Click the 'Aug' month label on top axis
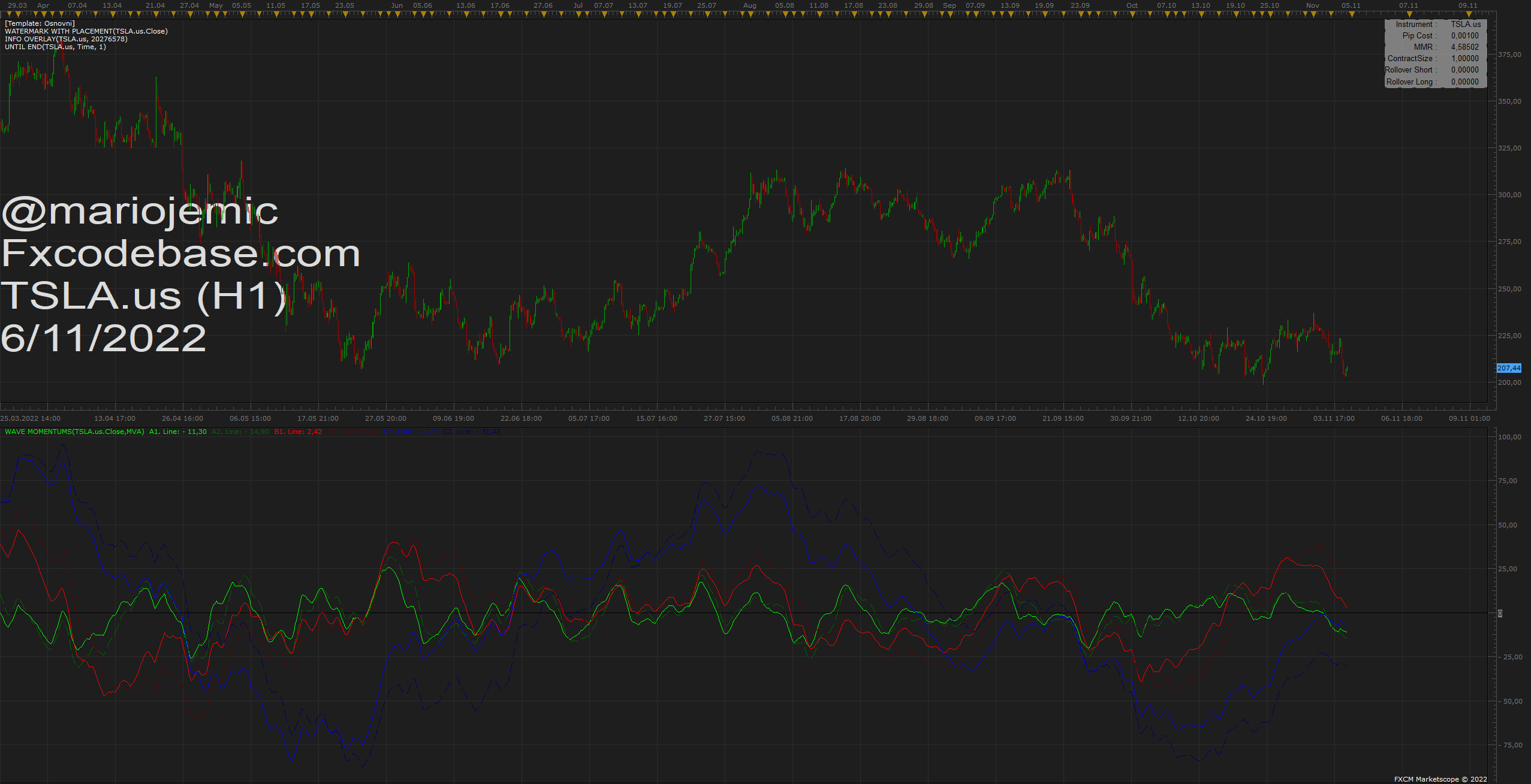 pos(749,5)
